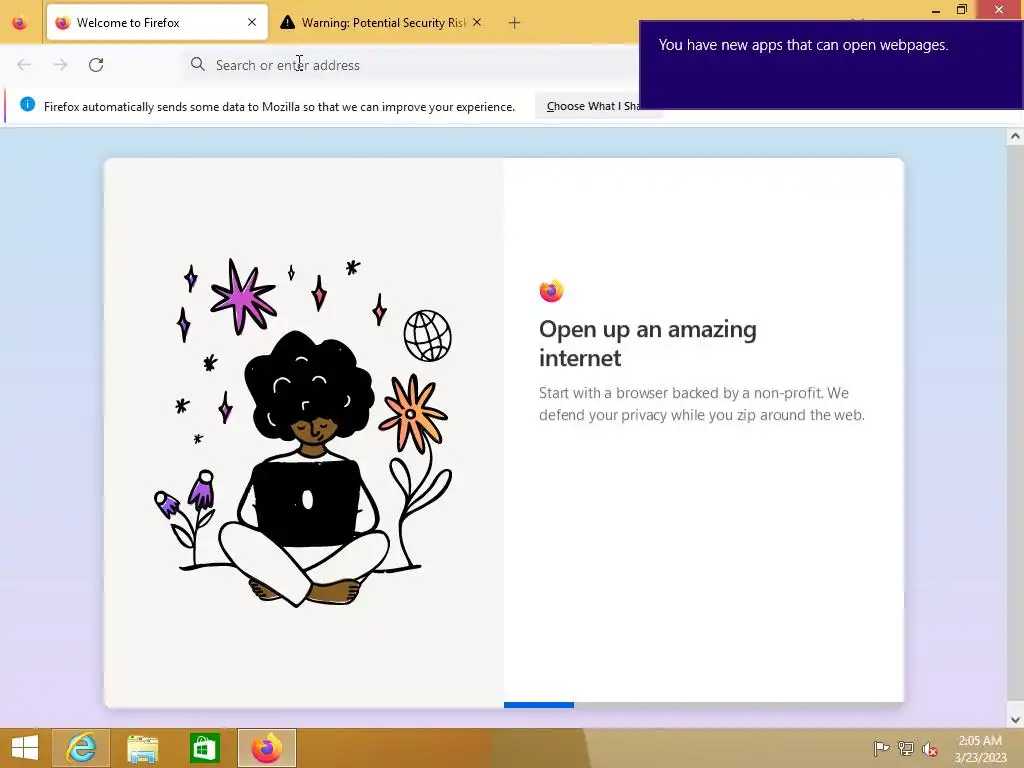Open the Windows Store from taskbar

204,748
